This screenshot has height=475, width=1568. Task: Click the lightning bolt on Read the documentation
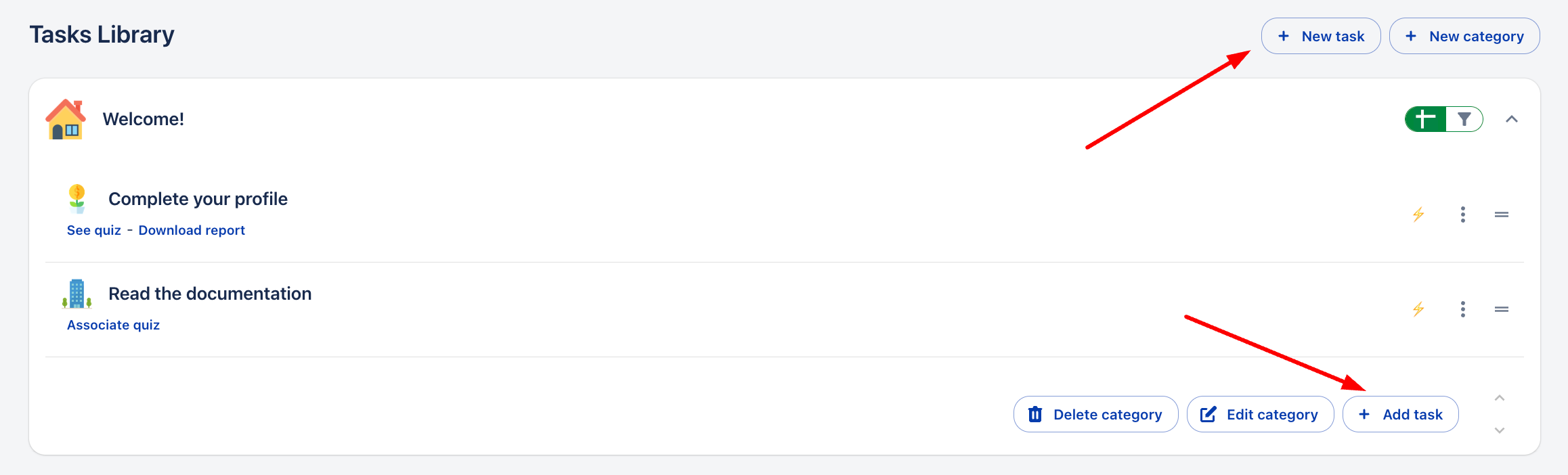(x=1418, y=309)
